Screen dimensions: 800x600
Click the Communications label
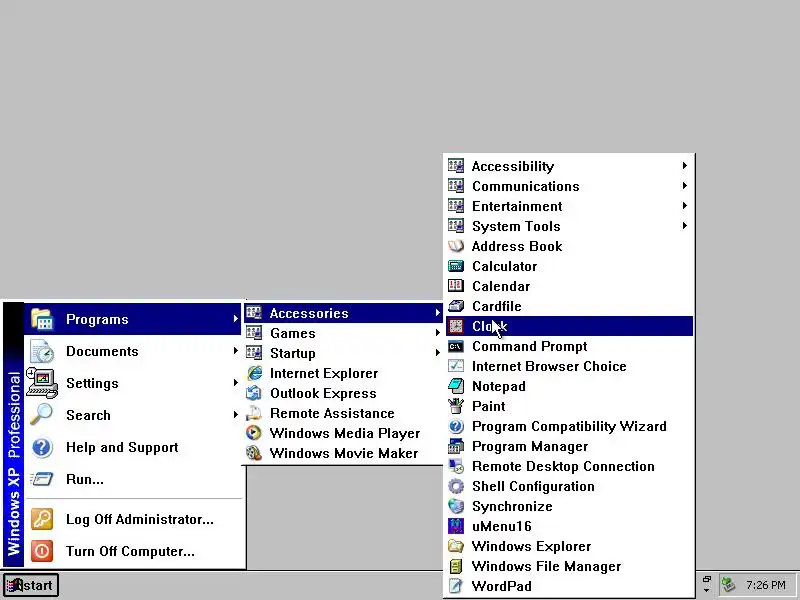click(526, 186)
